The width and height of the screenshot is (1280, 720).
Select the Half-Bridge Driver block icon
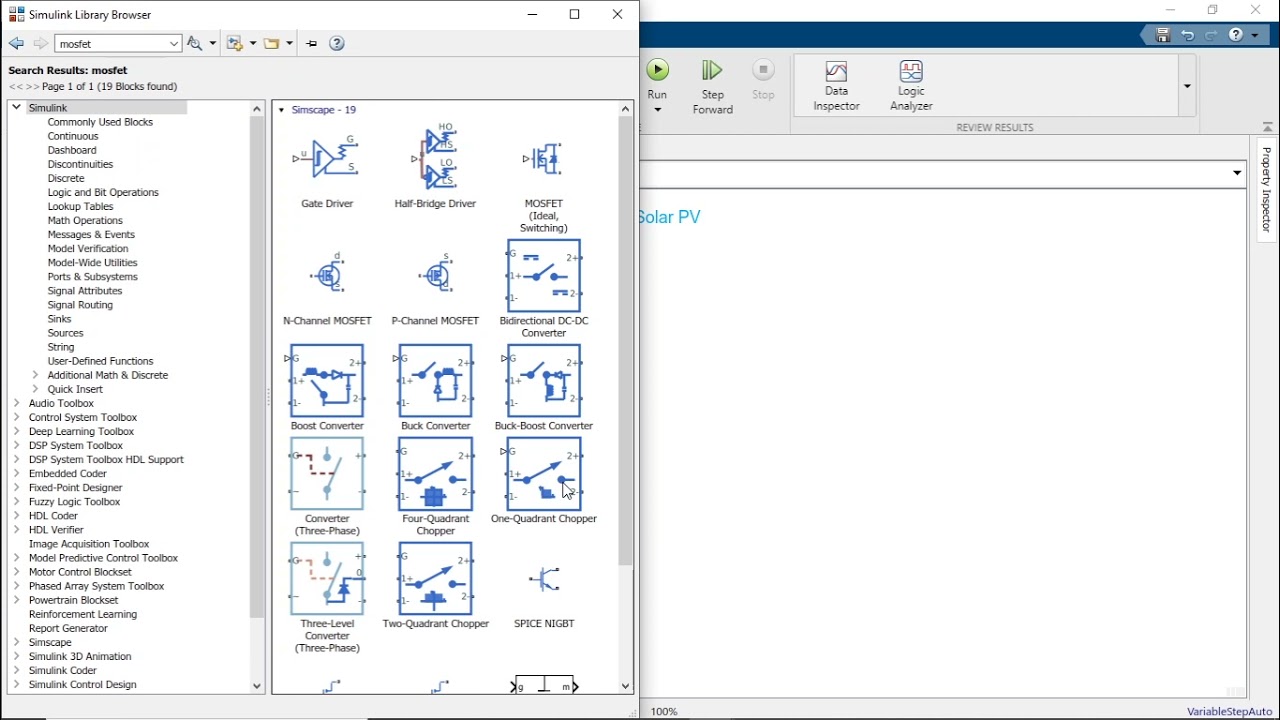(435, 158)
